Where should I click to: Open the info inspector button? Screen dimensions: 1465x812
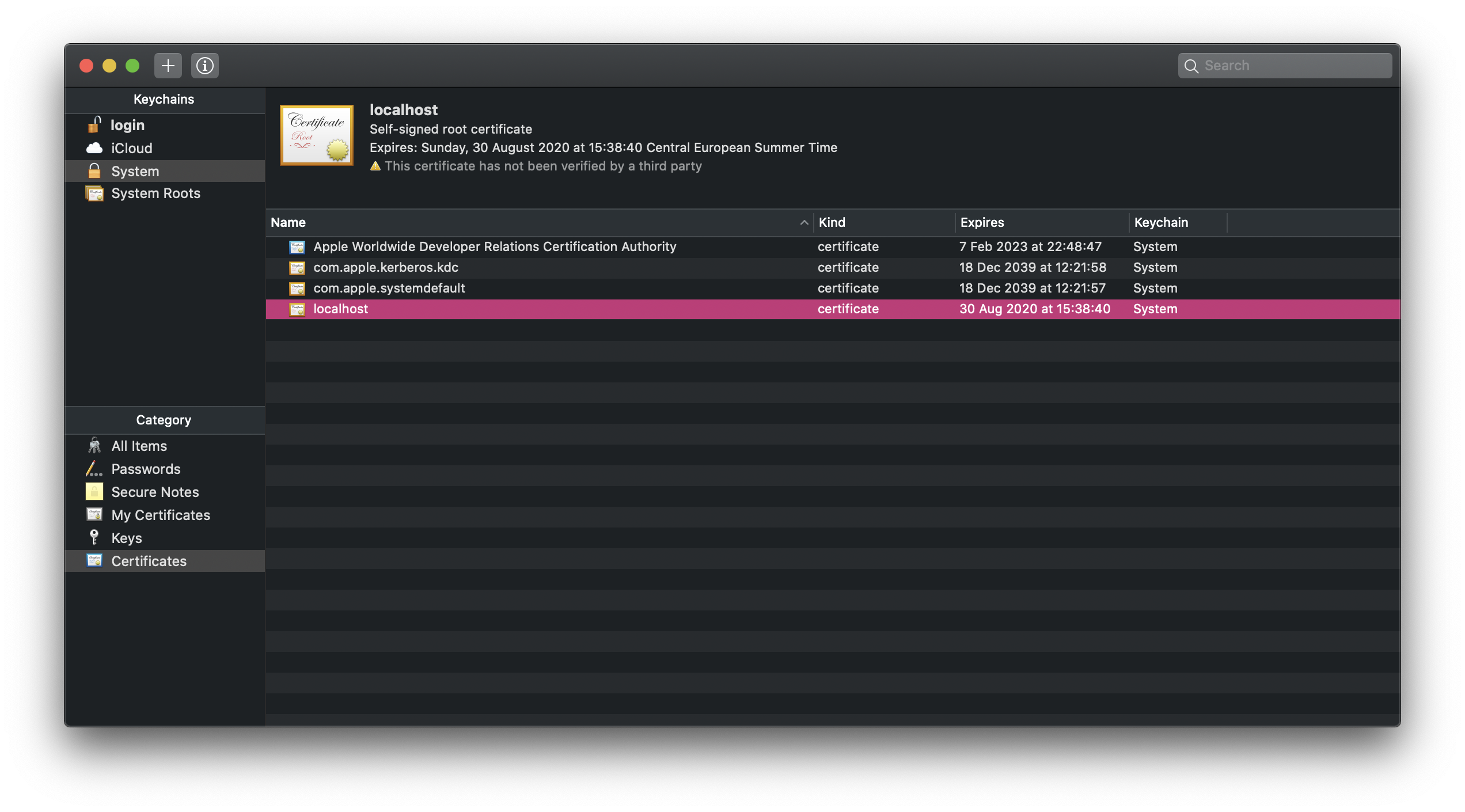[205, 66]
